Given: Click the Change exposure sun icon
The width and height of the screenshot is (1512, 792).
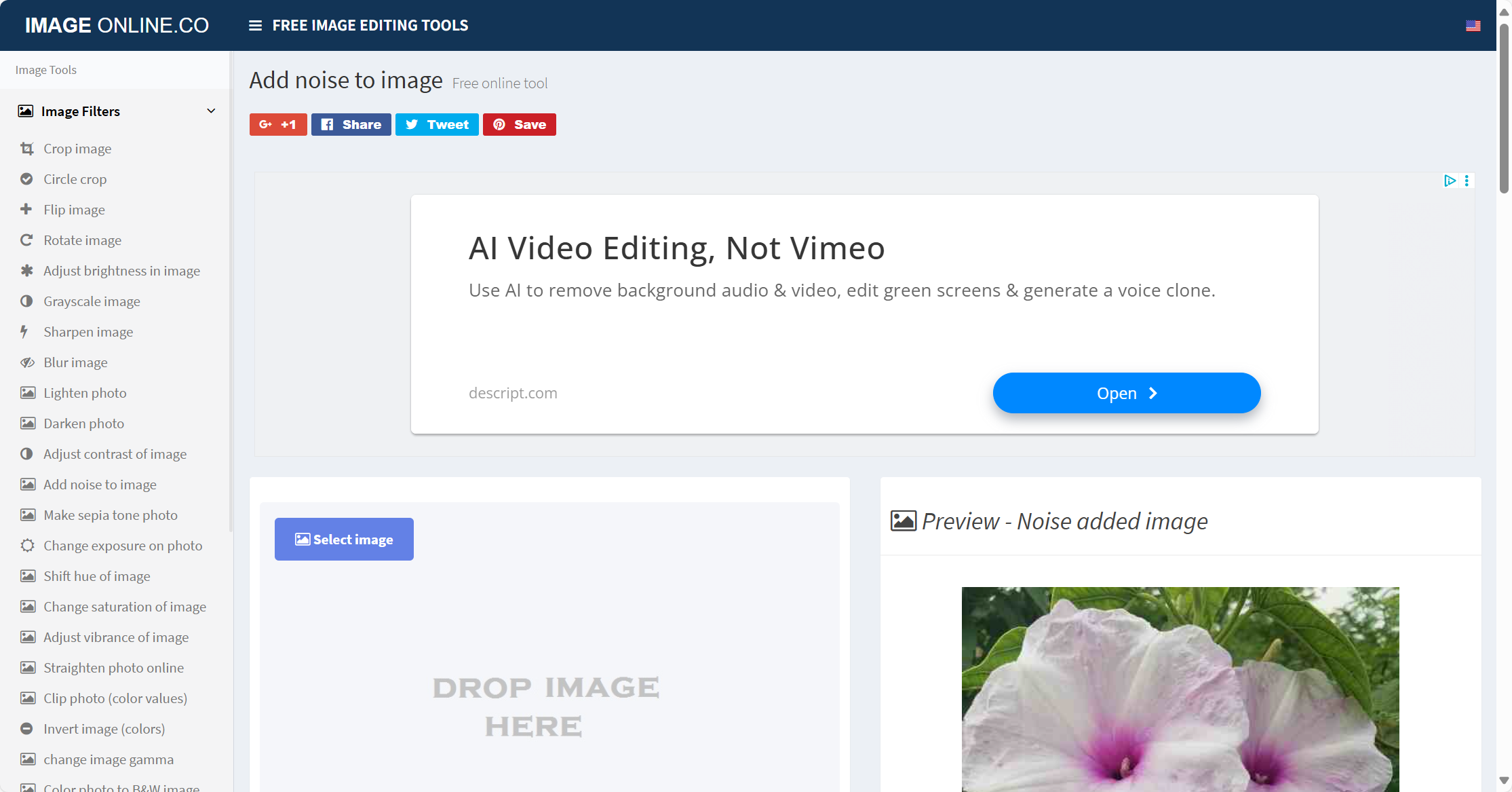Looking at the screenshot, I should click(27, 546).
